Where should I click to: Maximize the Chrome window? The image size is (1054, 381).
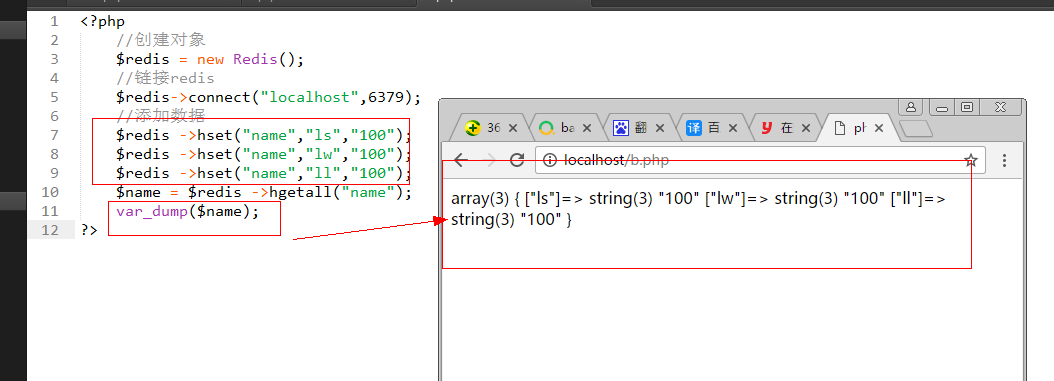pos(967,107)
